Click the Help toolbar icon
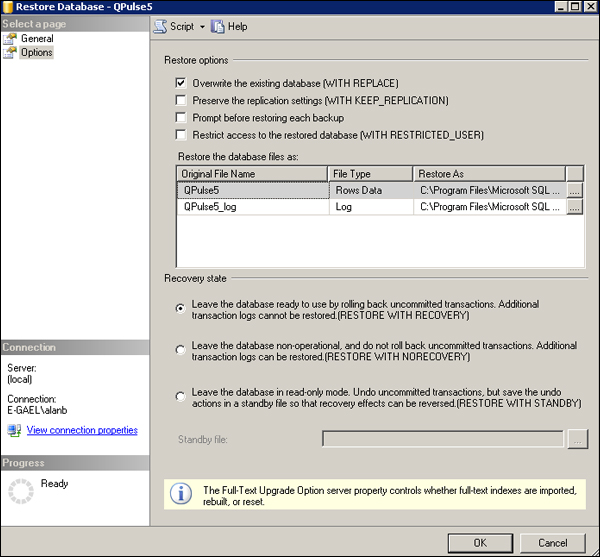The width and height of the screenshot is (600, 557). 218,27
